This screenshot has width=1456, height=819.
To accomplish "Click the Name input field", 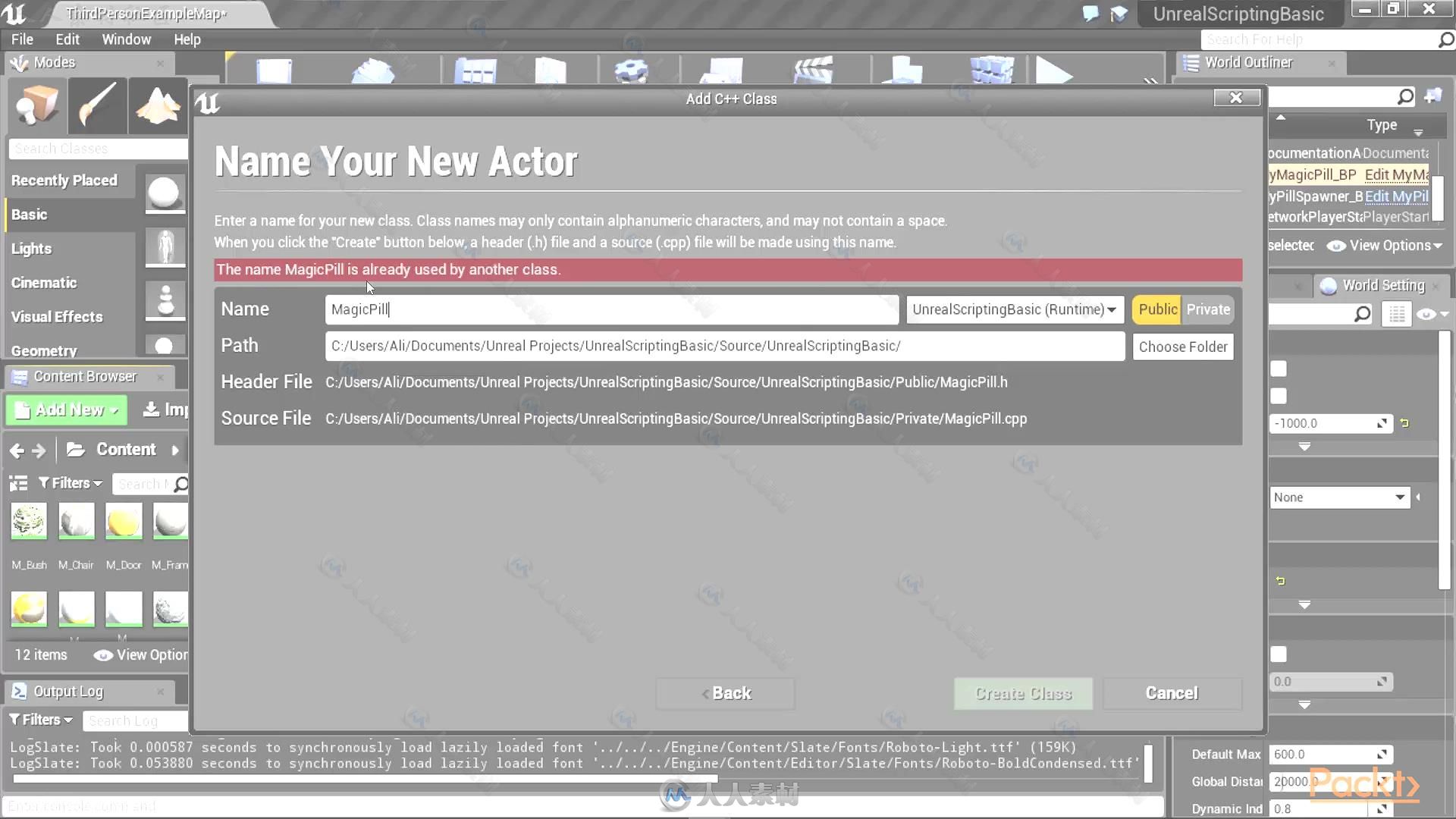I will [611, 309].
